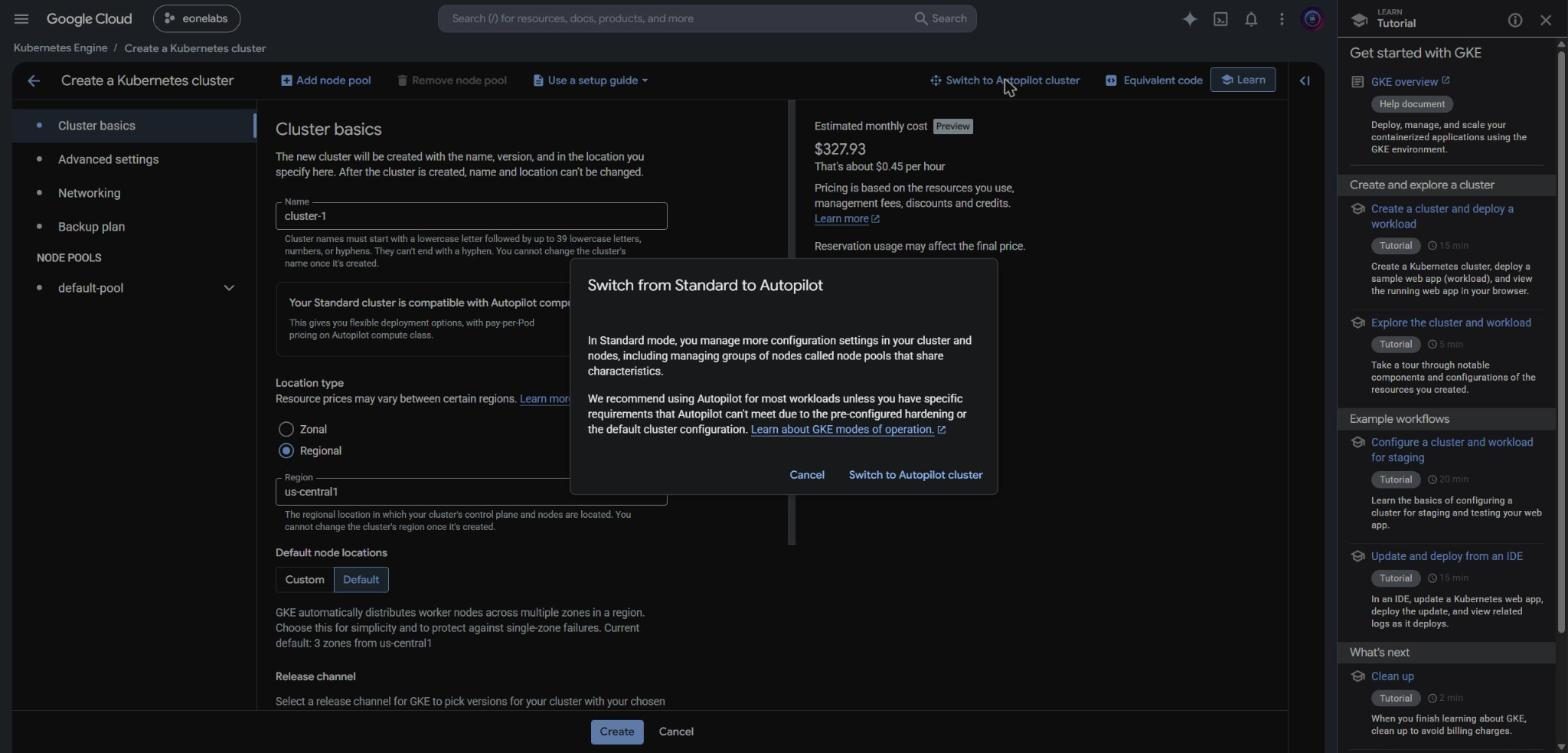Click the tutorial info icon

click(1515, 20)
